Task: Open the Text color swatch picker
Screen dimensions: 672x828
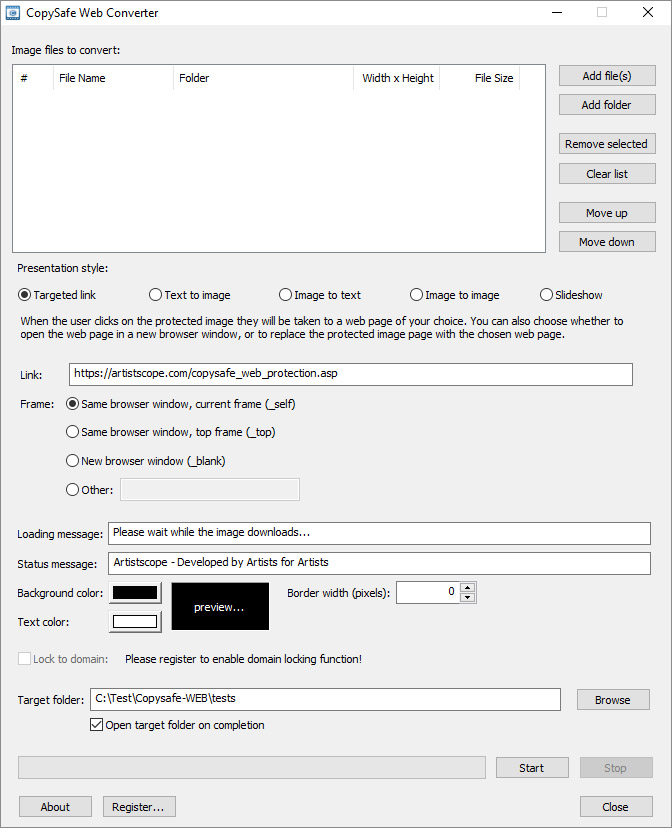Action: 135,622
